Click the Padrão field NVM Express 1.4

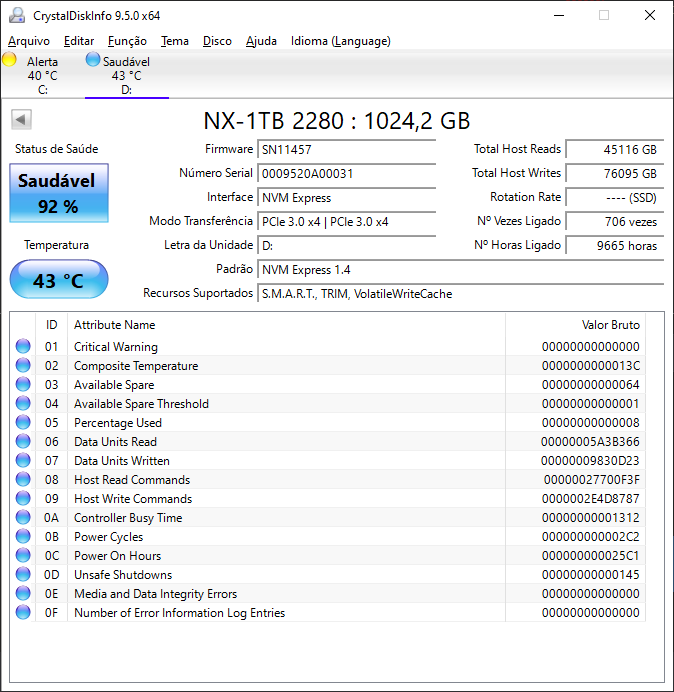pyautogui.click(x=461, y=270)
